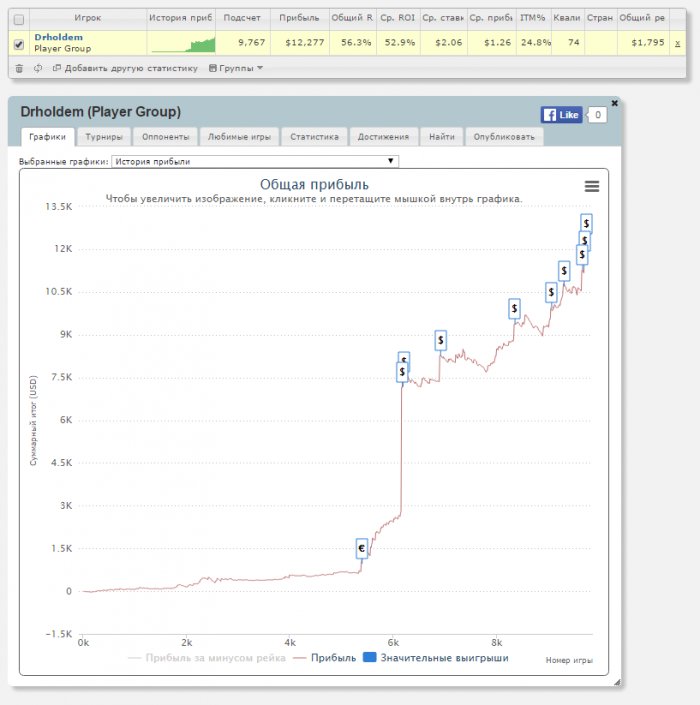Click the topmost dollar win marker
The height and width of the screenshot is (705, 700).
point(586,223)
